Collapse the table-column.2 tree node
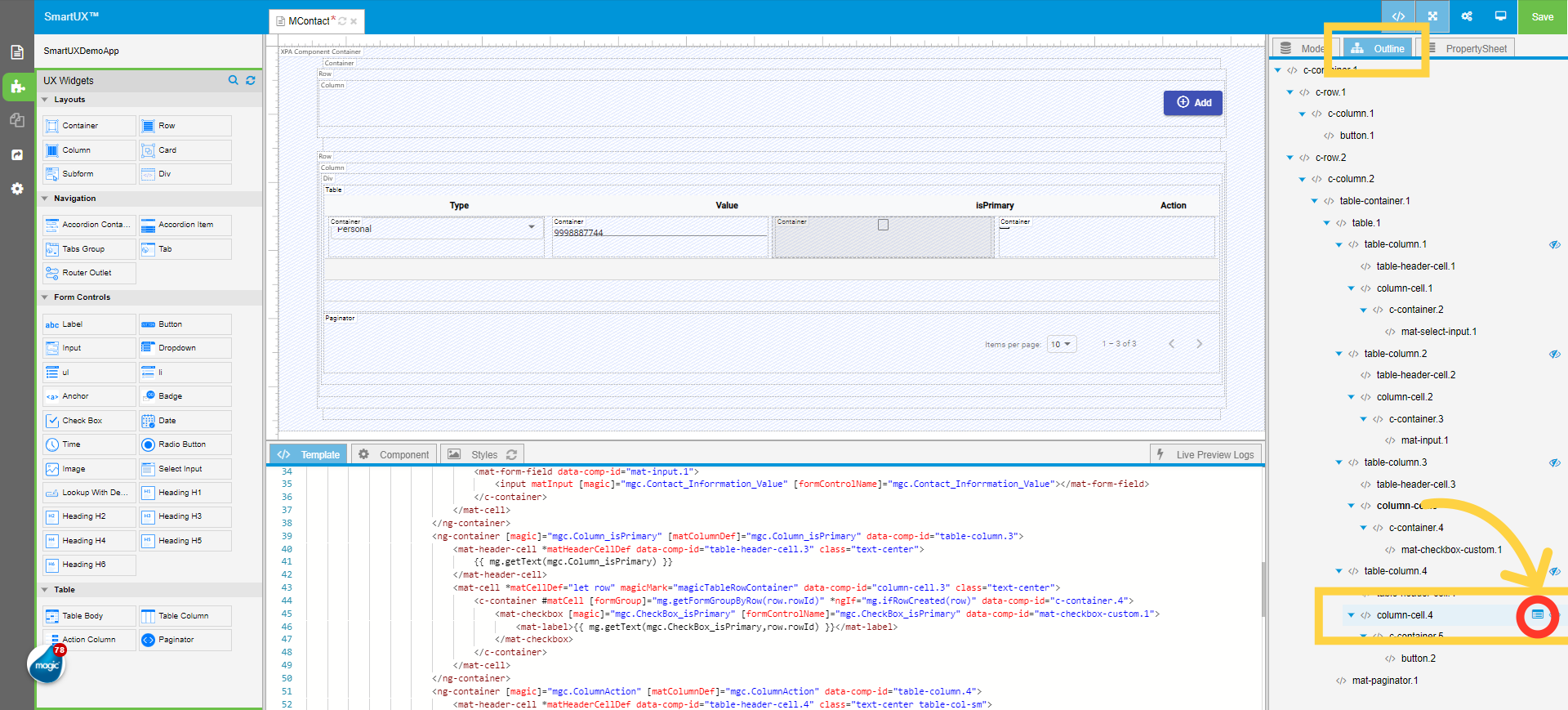1568x710 pixels. [x=1339, y=354]
